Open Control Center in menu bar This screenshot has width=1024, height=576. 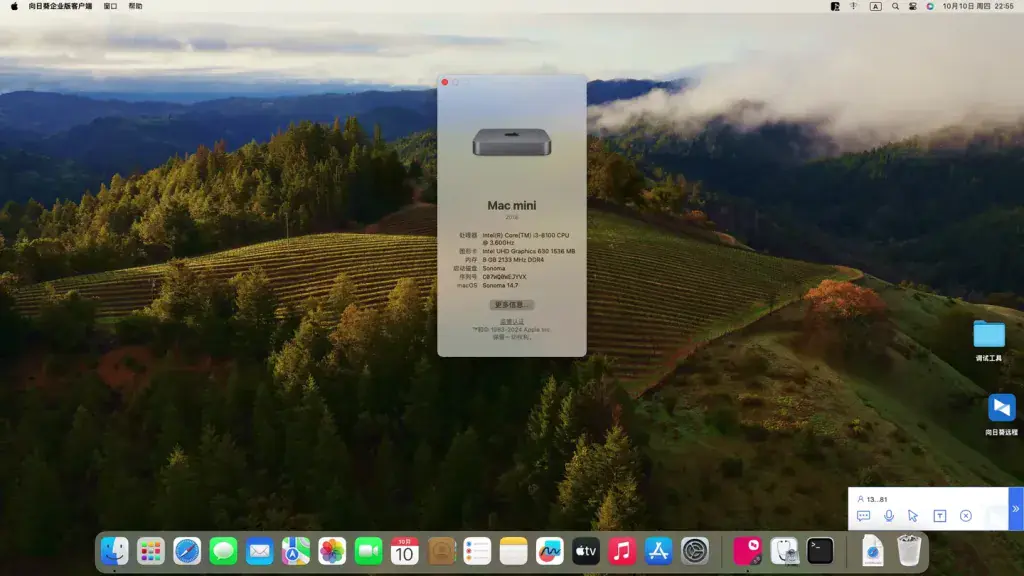912,6
